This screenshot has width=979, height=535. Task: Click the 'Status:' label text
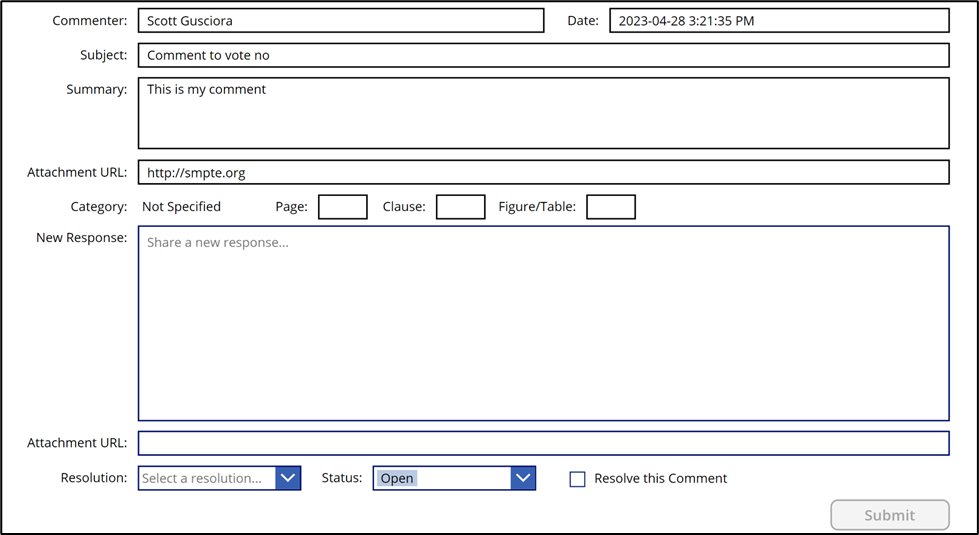tap(342, 478)
